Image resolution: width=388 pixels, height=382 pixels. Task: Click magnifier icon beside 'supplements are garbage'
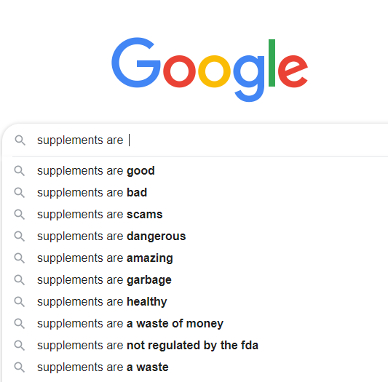pyautogui.click(x=19, y=280)
